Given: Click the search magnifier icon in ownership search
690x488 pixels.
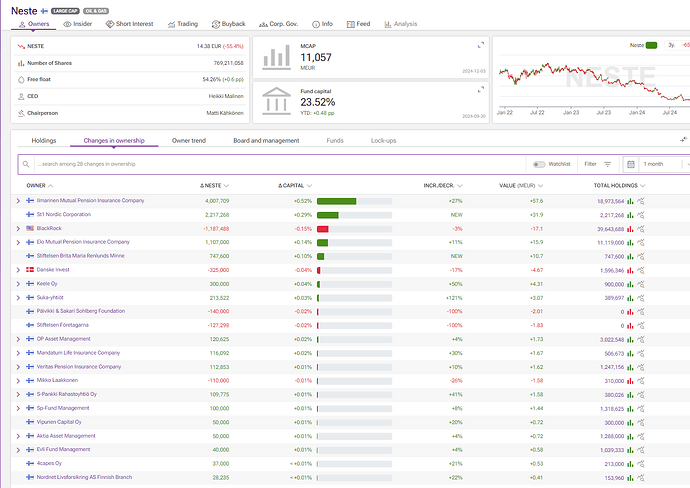Looking at the screenshot, I should tap(28, 164).
